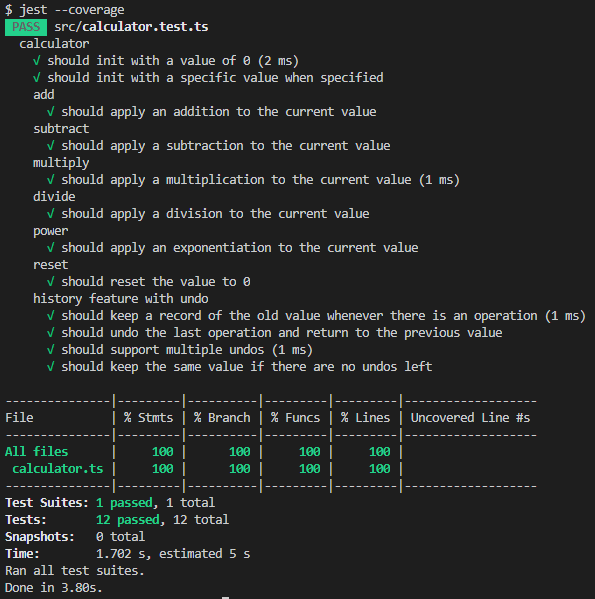Screen dimensions: 595x599
Task: Select the 'history feature with undo' group heading
Action: (121, 299)
